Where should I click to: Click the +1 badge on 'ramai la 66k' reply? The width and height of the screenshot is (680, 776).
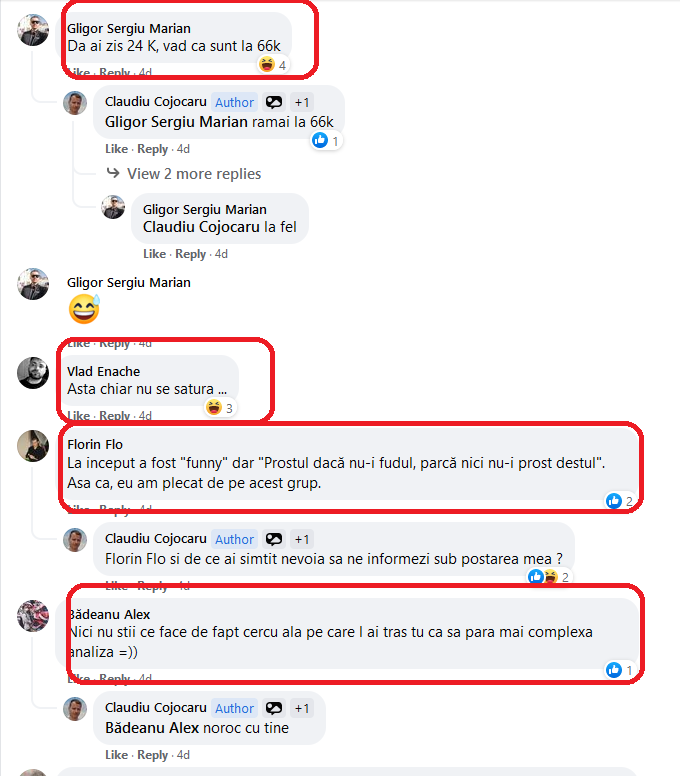coord(302,102)
